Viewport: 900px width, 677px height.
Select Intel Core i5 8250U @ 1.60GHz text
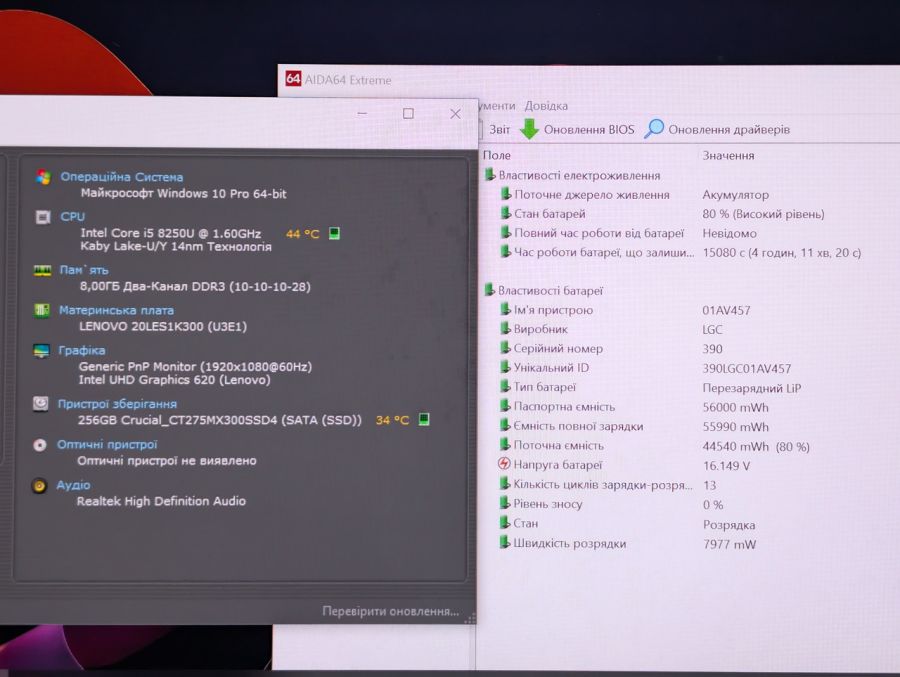coord(170,233)
